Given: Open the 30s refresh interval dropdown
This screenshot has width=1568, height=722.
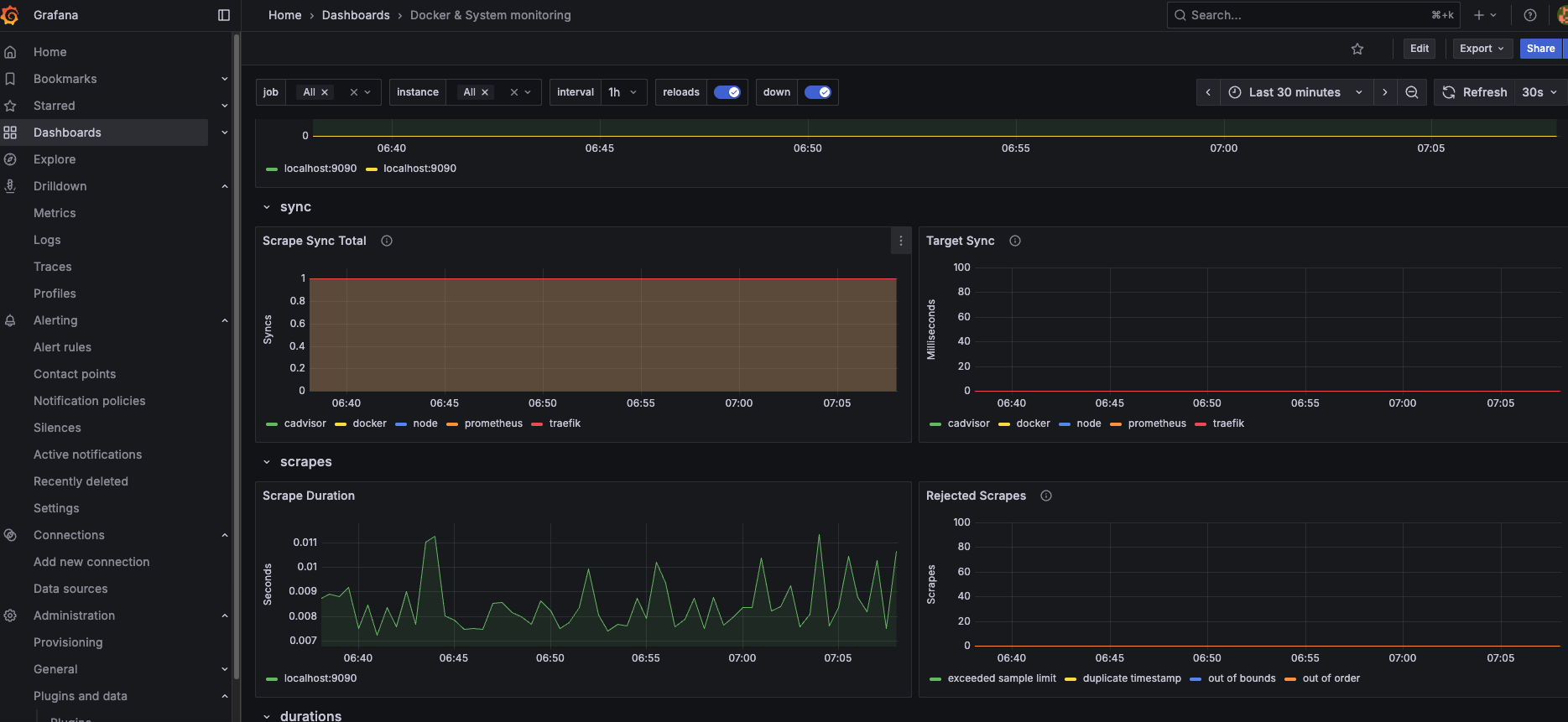Looking at the screenshot, I should [1539, 92].
